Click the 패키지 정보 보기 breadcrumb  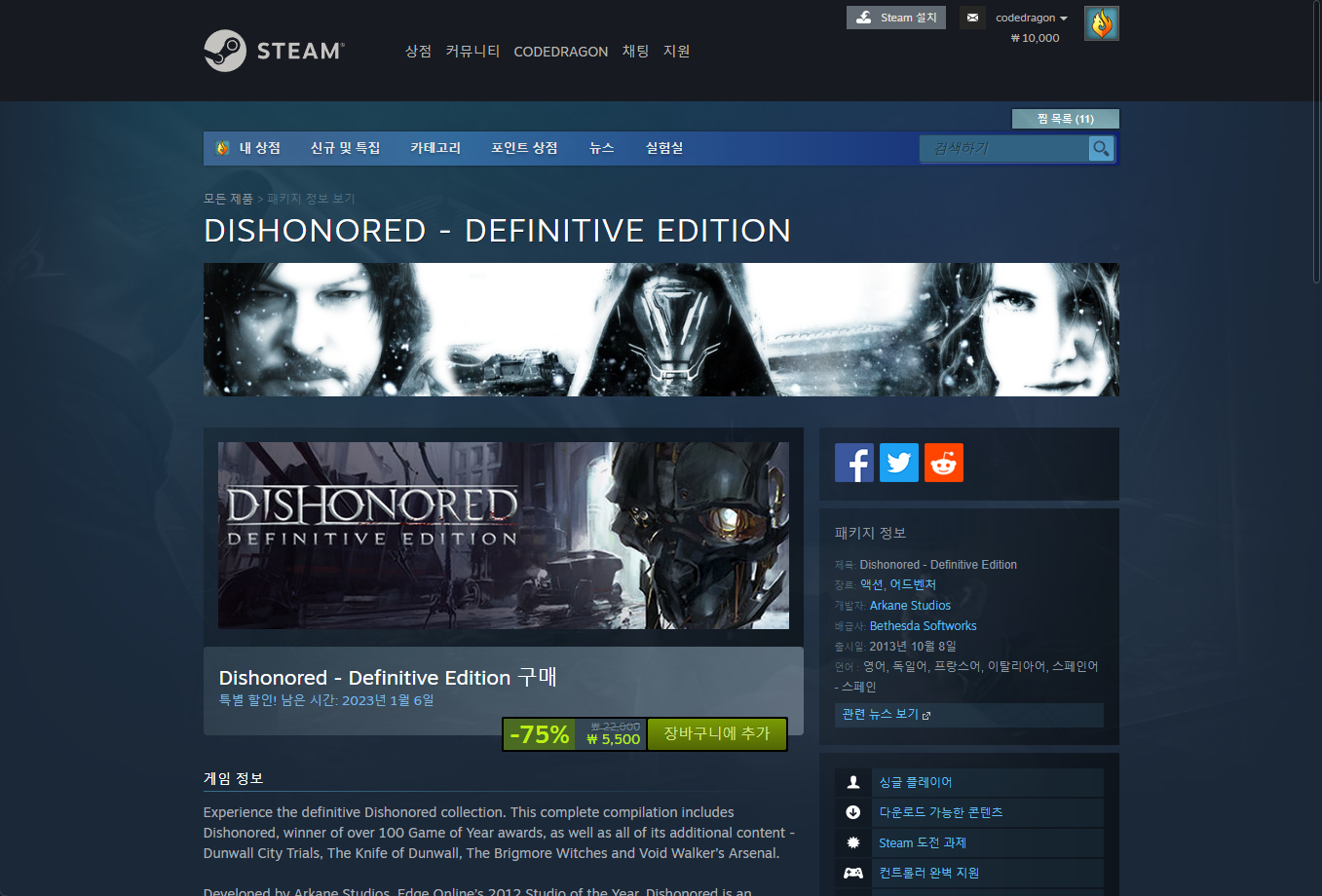(311, 199)
